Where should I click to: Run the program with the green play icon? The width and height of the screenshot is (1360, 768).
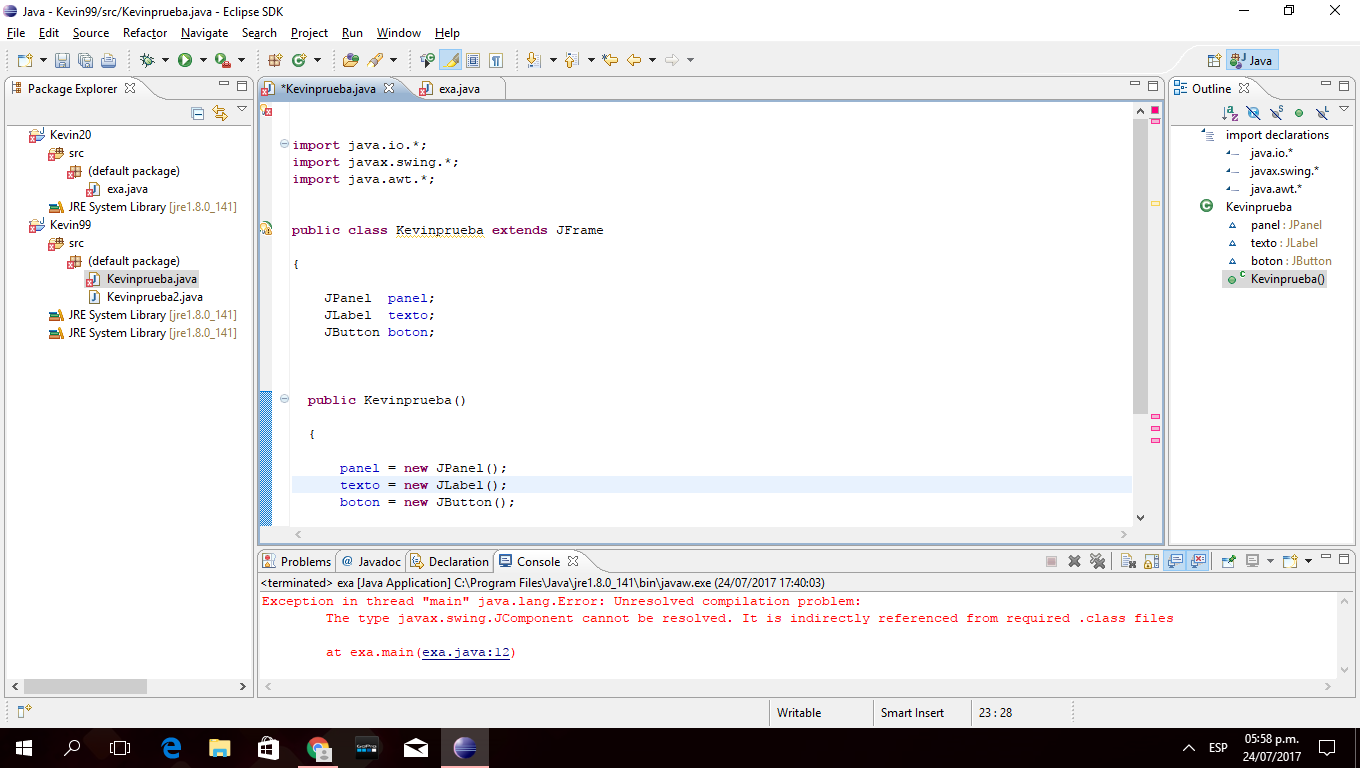pyautogui.click(x=185, y=60)
